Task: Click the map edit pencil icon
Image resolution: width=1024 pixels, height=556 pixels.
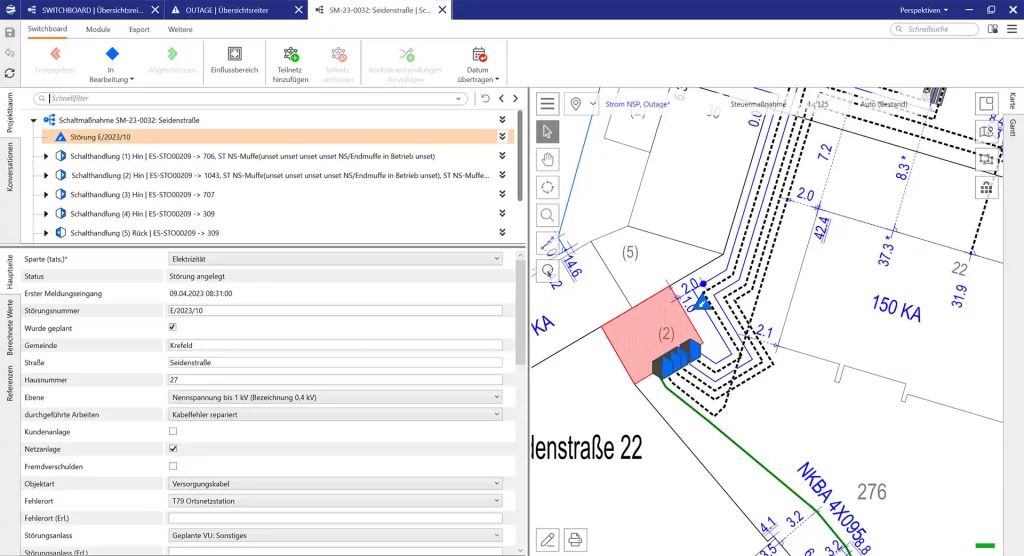Action: pos(547,540)
